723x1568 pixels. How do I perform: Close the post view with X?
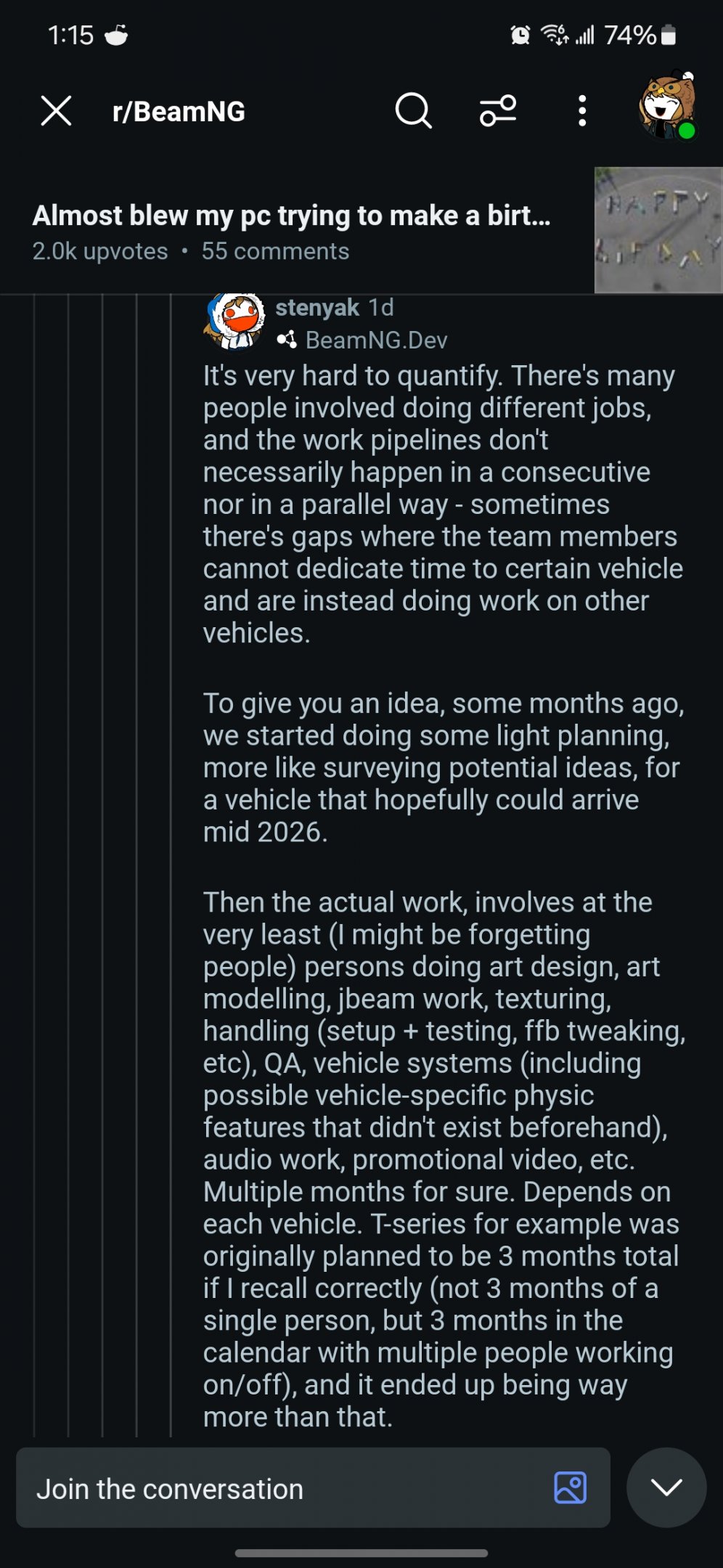56,111
